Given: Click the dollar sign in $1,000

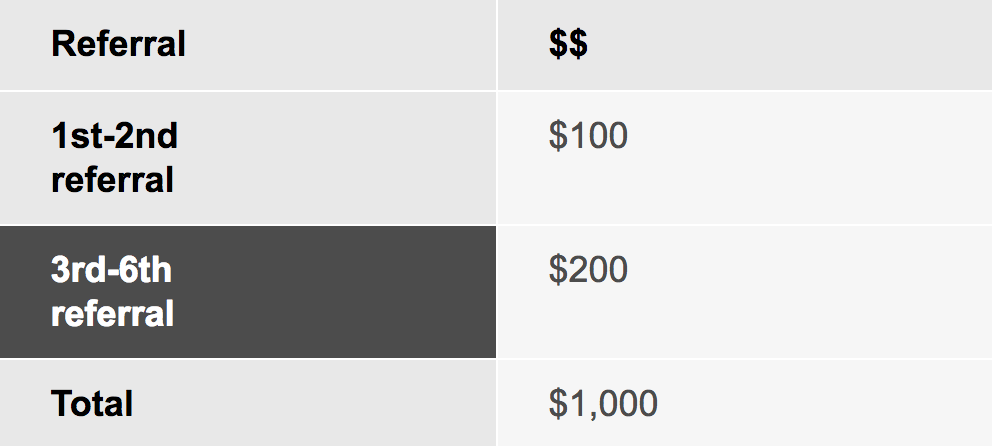Looking at the screenshot, I should (558, 404).
